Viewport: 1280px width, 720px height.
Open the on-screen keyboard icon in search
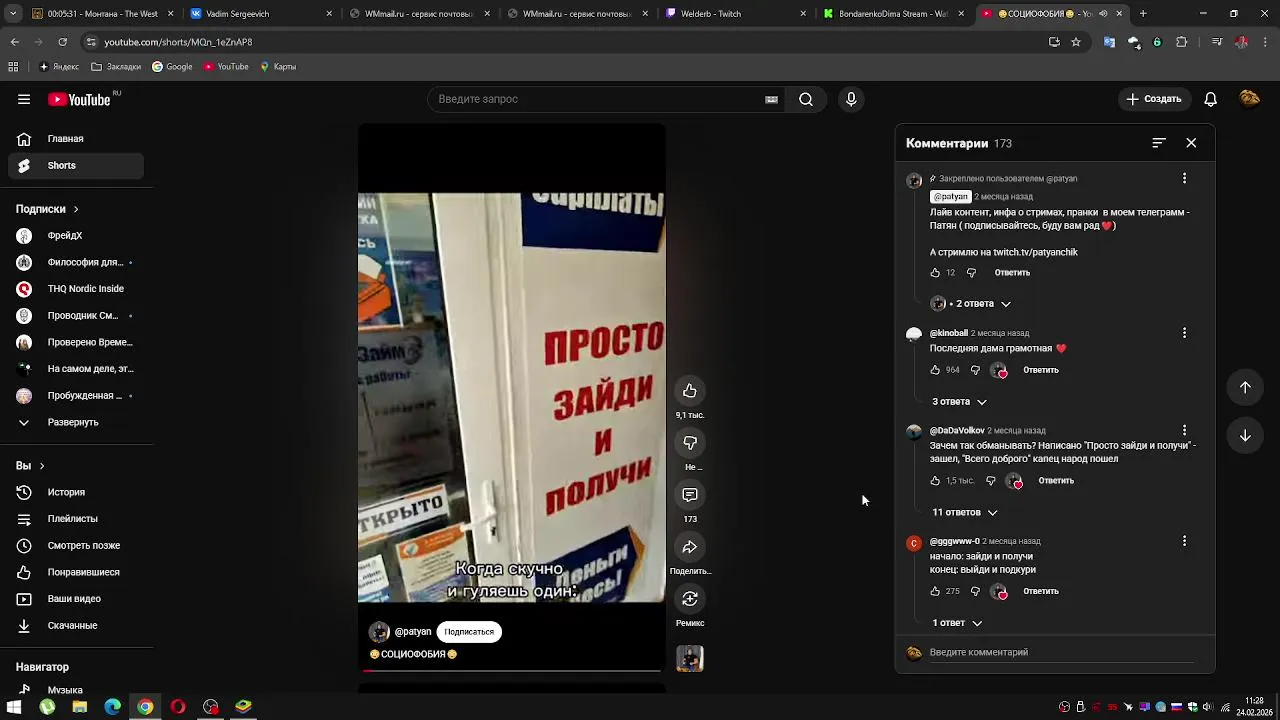[771, 99]
